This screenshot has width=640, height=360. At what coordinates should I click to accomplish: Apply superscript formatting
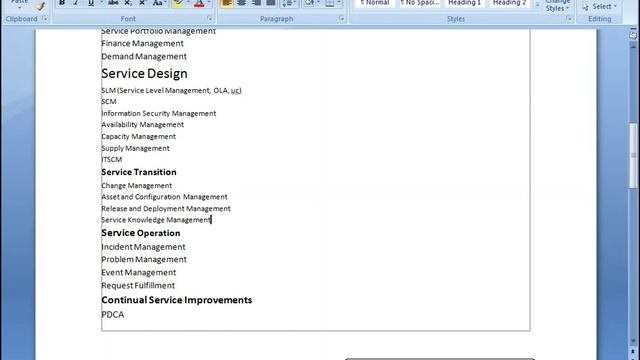[x=142, y=3]
